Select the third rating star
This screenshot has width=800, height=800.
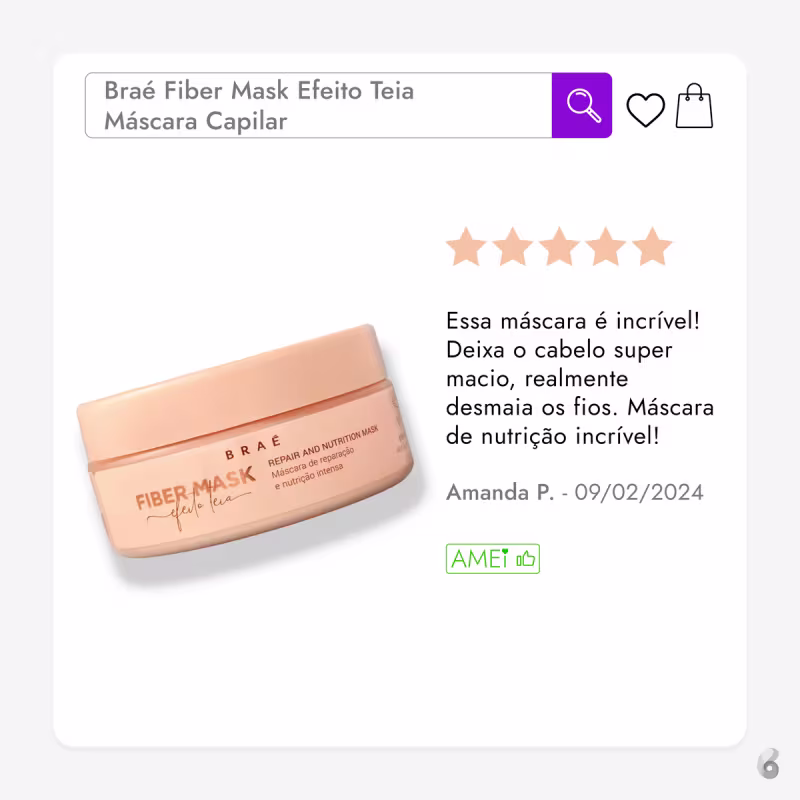tap(559, 247)
